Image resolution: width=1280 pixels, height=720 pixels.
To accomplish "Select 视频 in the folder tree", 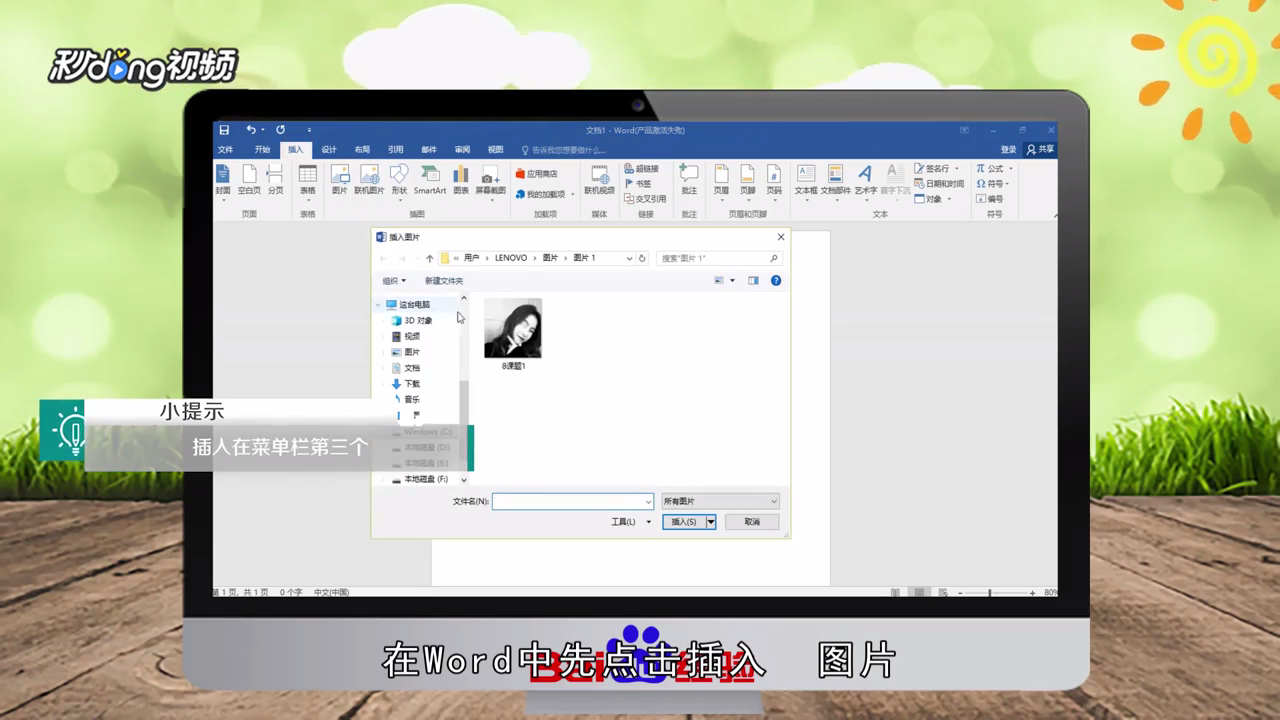I will point(406,337).
